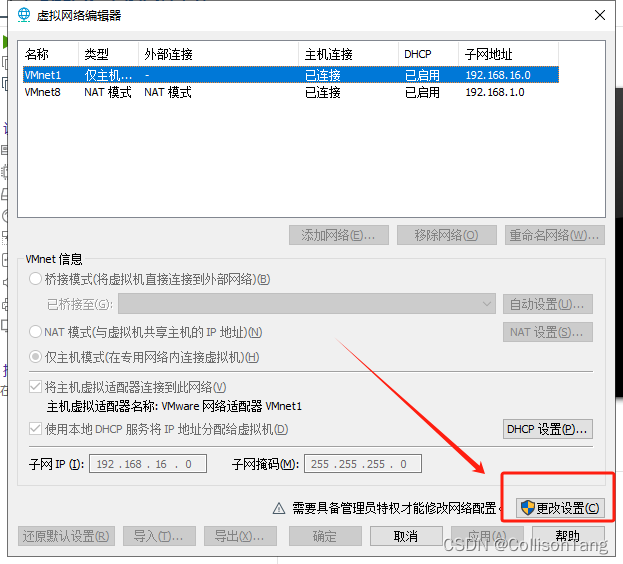The height and width of the screenshot is (564, 623).
Task: Click the 名称 column header
Action: pos(50,54)
